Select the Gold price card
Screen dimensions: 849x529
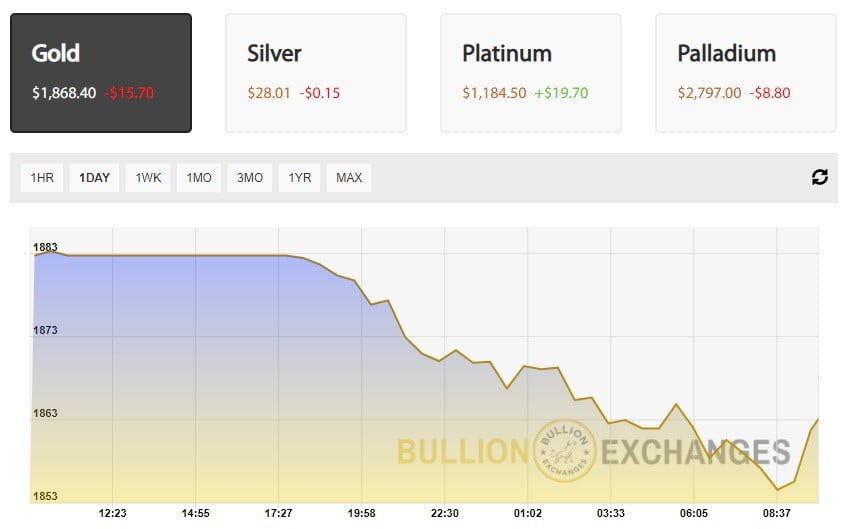pyautogui.click(x=101, y=72)
